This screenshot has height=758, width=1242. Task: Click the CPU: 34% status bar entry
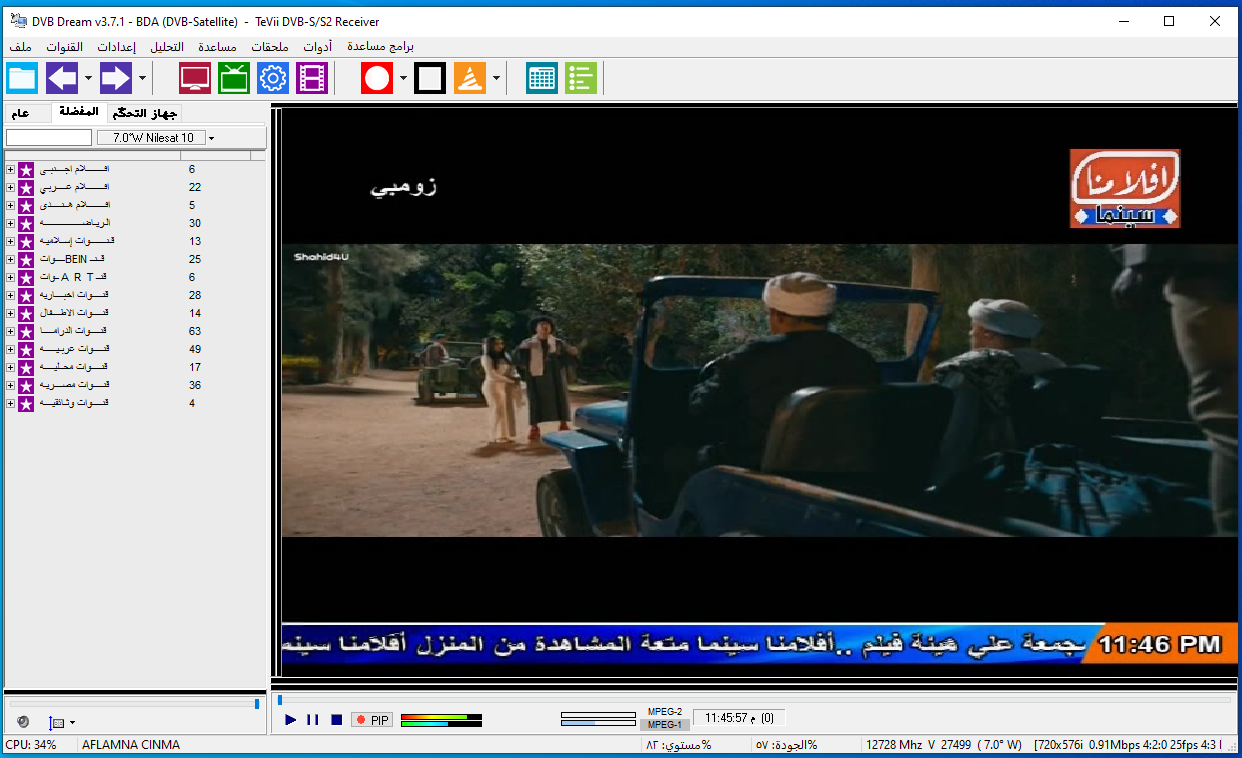coord(31,745)
